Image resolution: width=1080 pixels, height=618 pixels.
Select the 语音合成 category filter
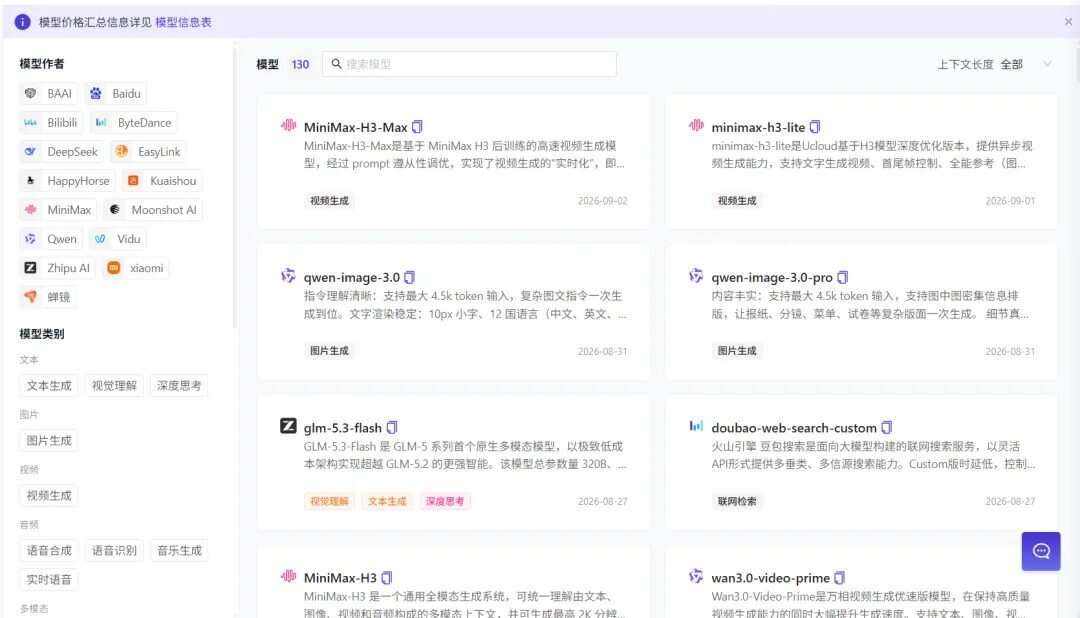(x=49, y=551)
